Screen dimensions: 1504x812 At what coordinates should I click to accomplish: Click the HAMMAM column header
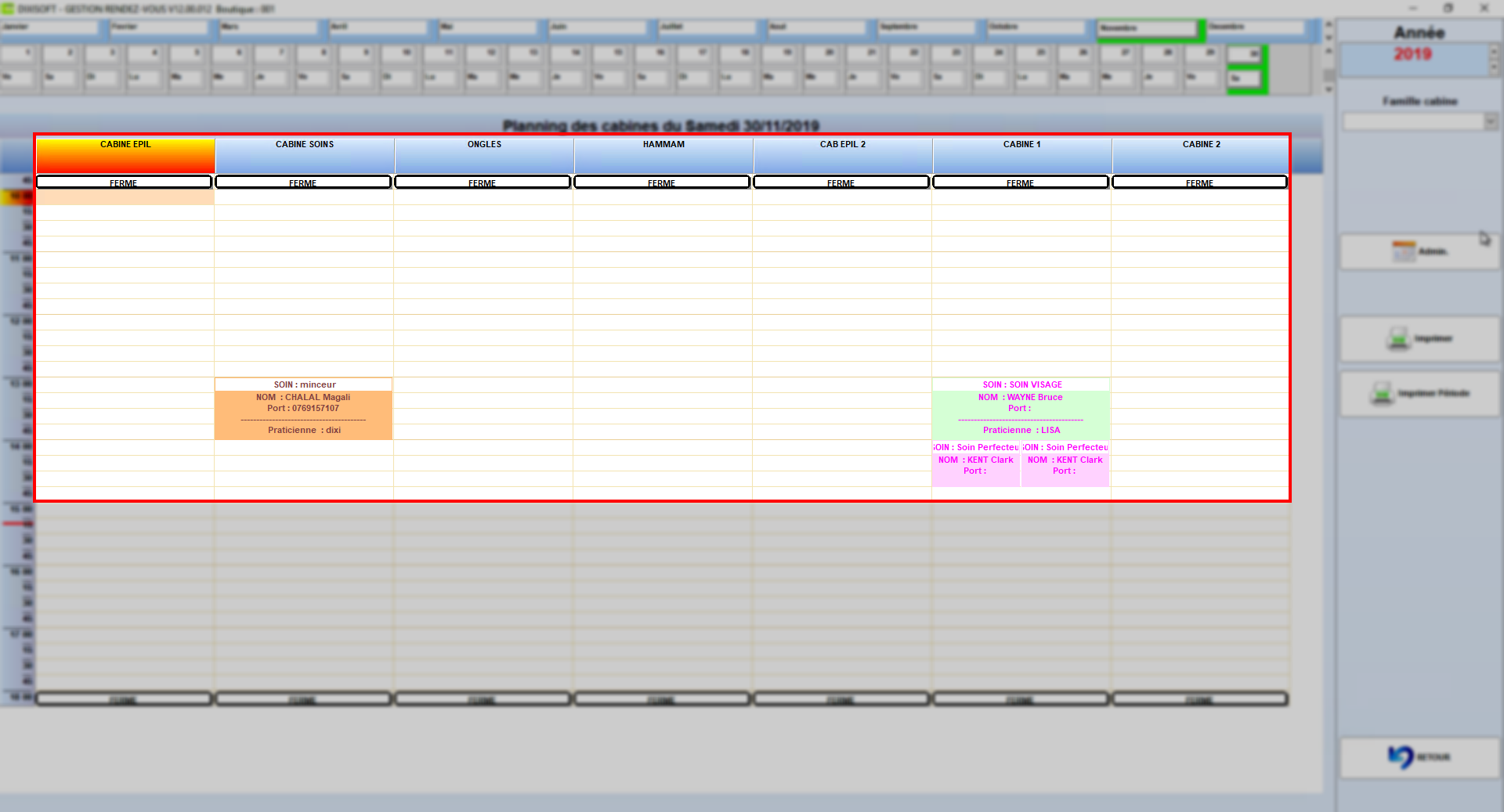click(663, 155)
